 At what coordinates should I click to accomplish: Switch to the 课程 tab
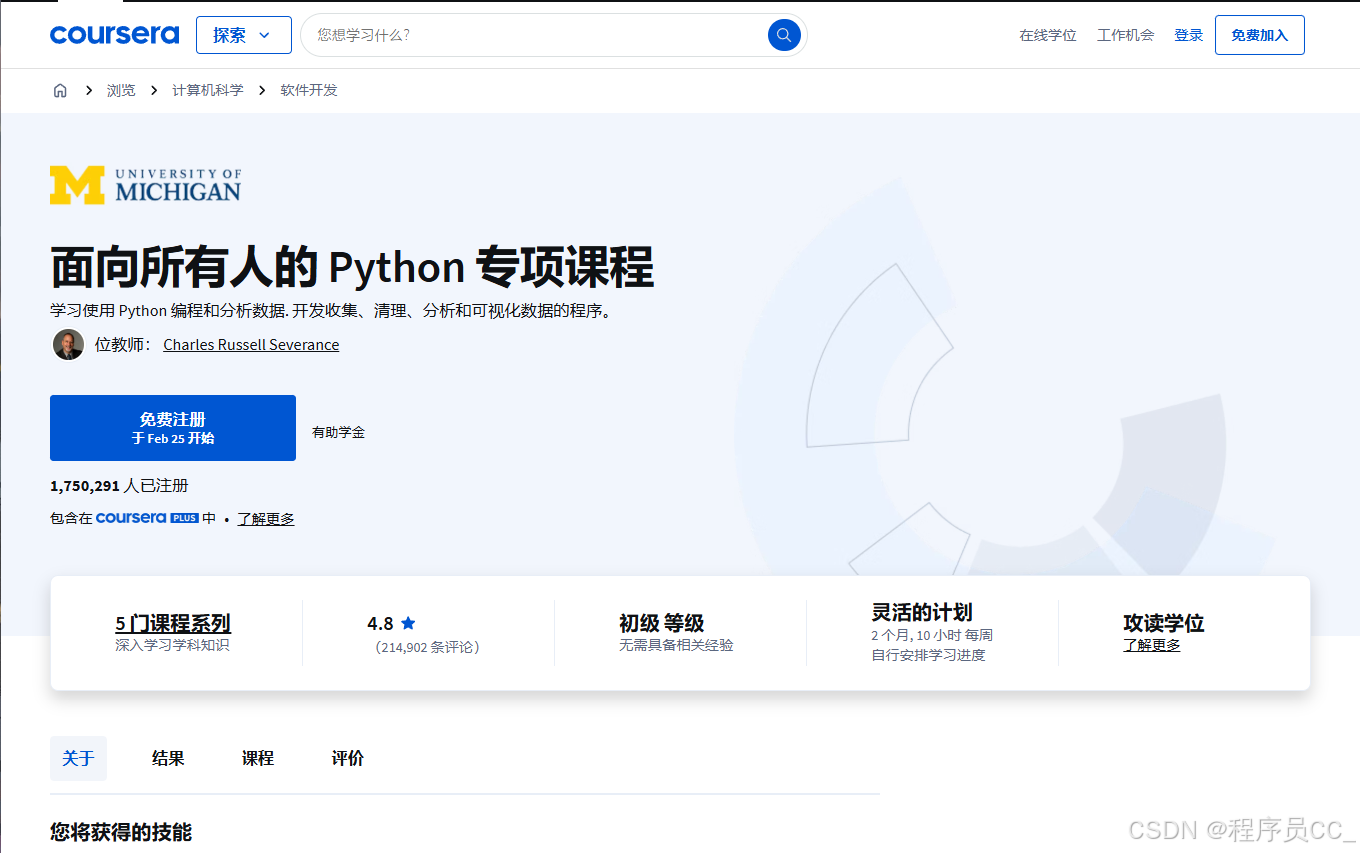[258, 758]
